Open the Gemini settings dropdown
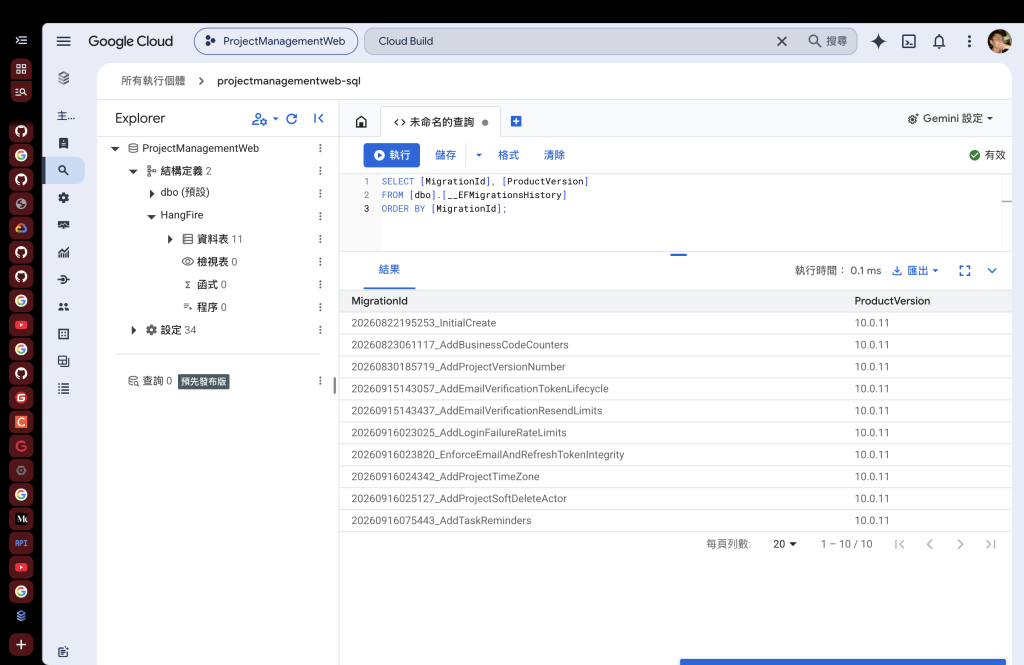The height and width of the screenshot is (665, 1024). click(x=950, y=118)
